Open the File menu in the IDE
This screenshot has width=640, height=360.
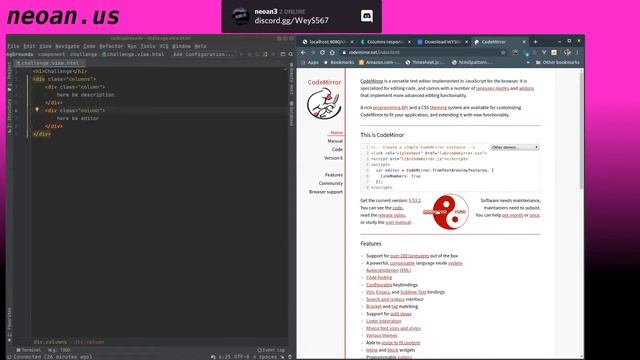pos(13,46)
